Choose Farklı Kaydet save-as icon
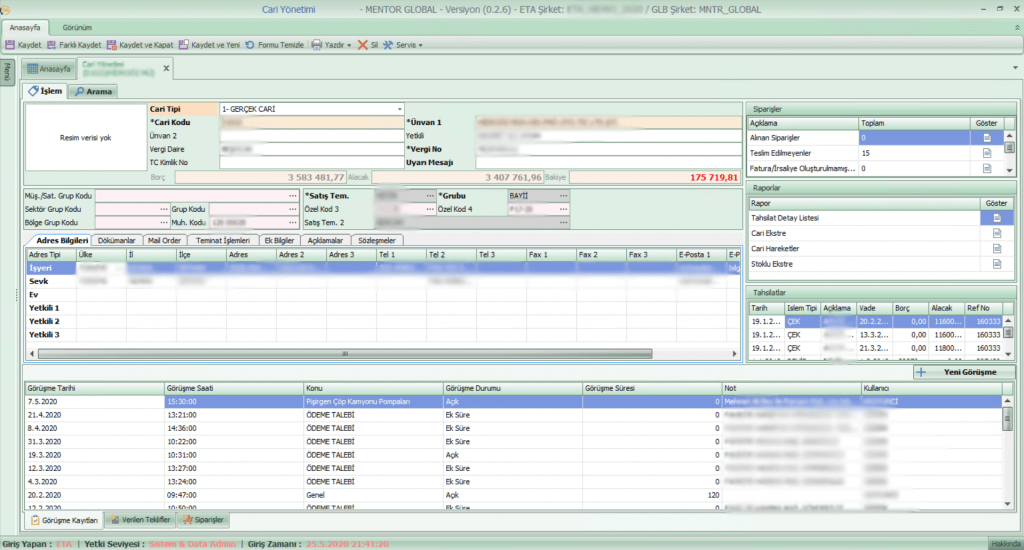1024x550 pixels. (52, 45)
